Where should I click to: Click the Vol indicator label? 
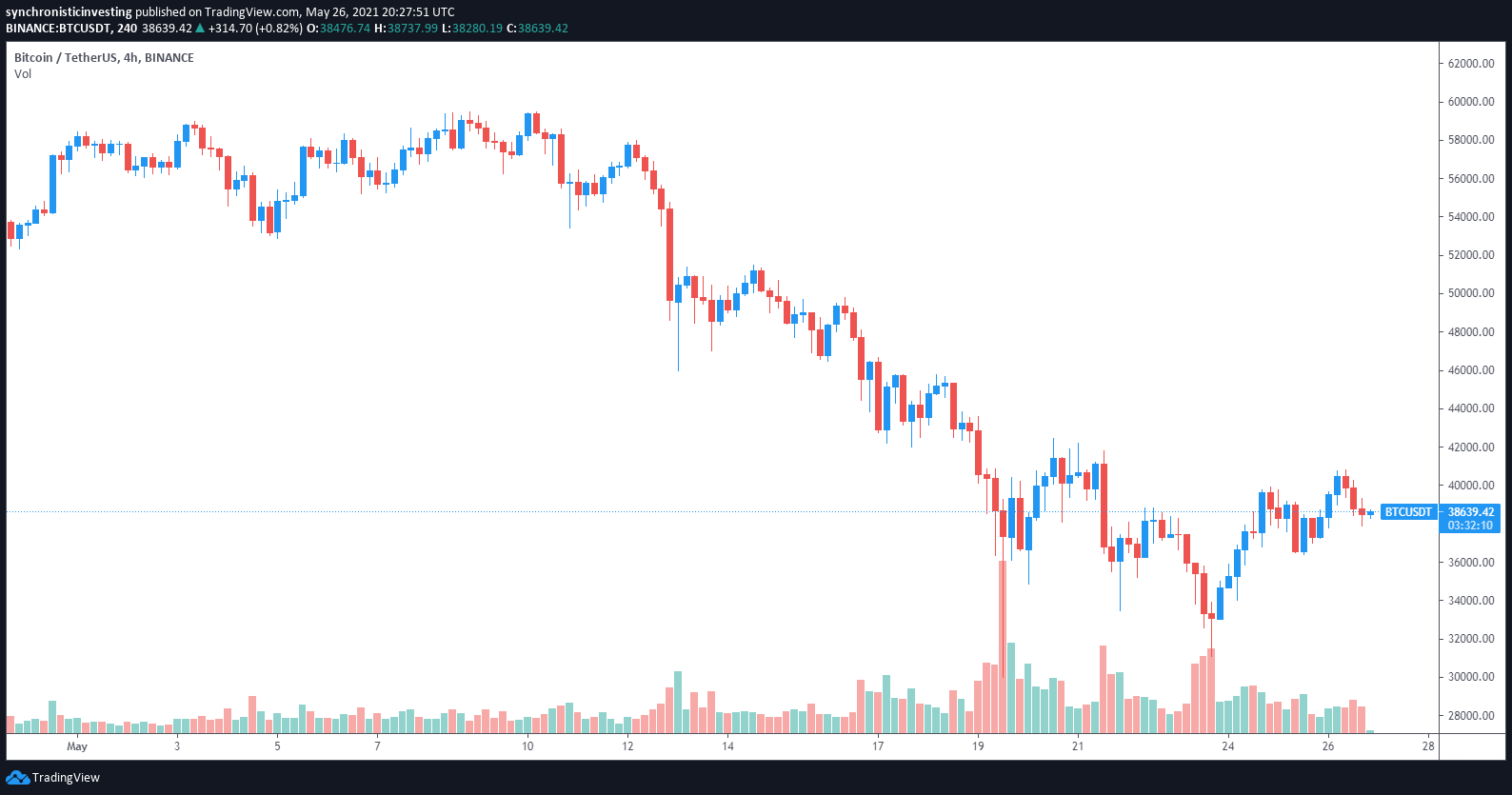(23, 74)
